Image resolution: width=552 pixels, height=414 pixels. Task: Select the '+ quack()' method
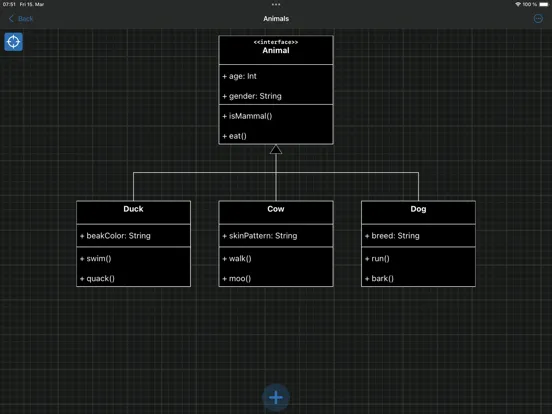(x=97, y=278)
